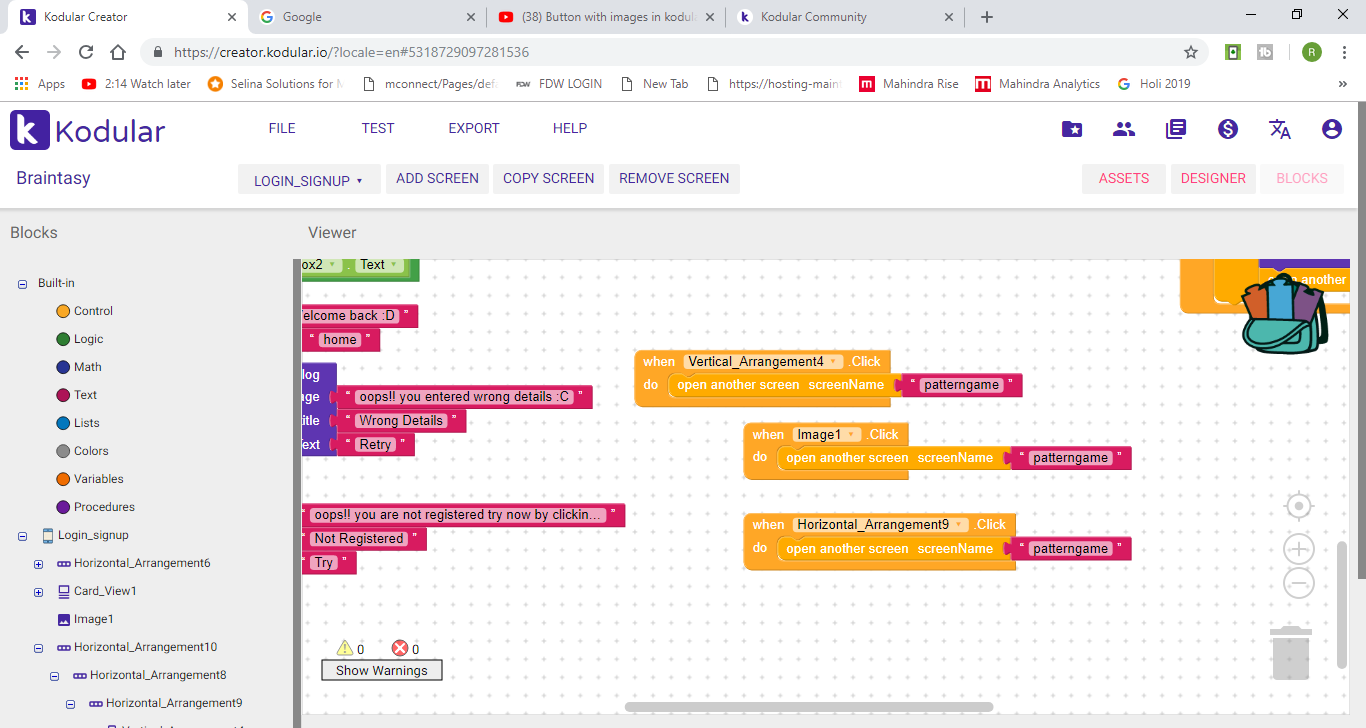Expand the Horizontal_Arrangement6 tree node
The height and width of the screenshot is (728, 1366).
[39, 564]
